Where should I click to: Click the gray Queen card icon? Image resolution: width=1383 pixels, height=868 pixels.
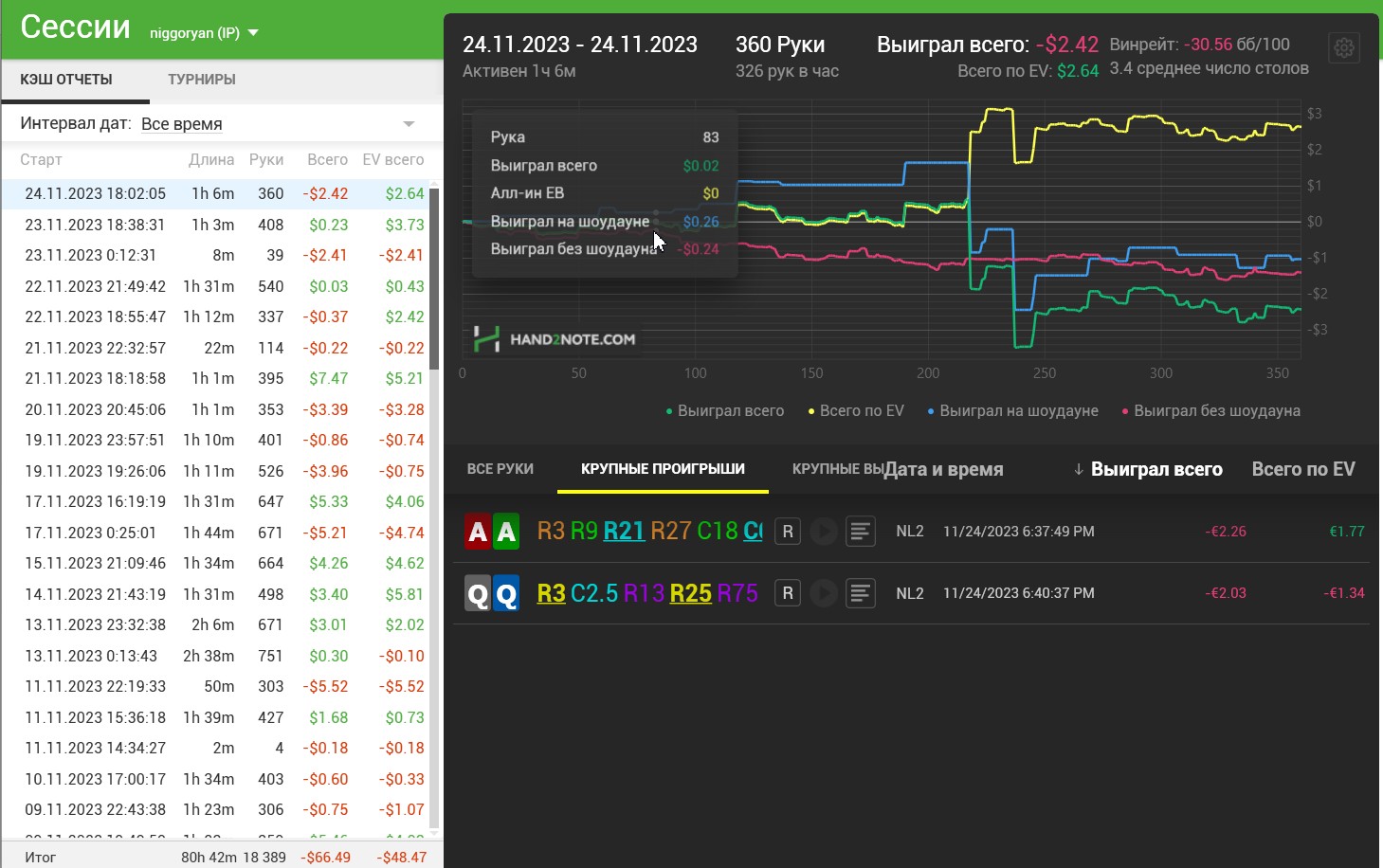[478, 593]
